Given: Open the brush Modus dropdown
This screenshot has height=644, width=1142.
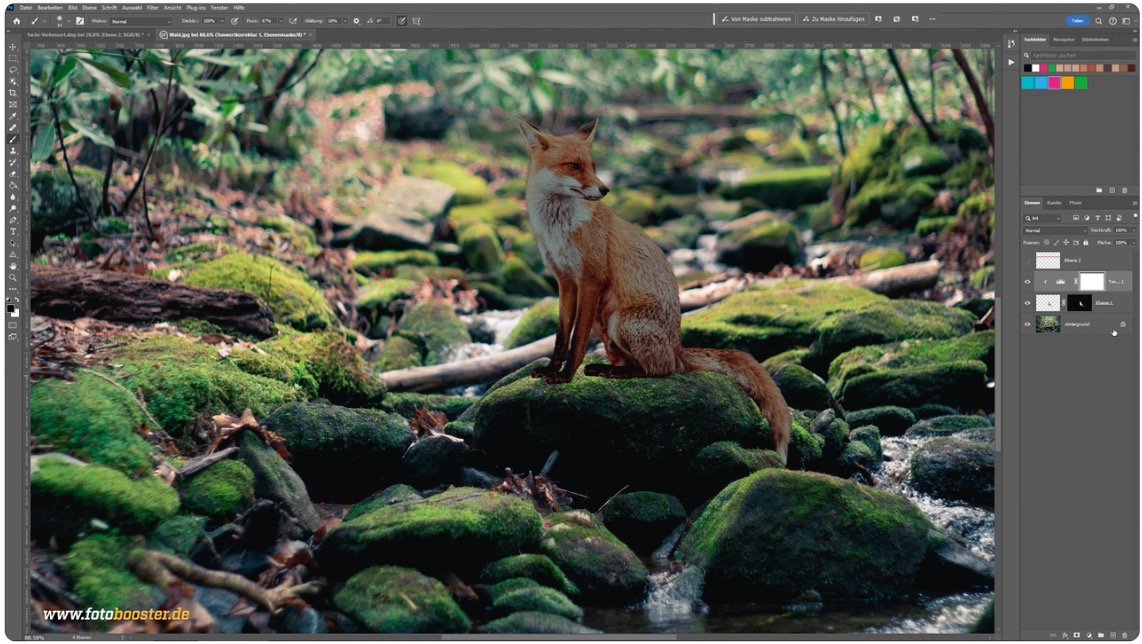Looking at the screenshot, I should (x=140, y=20).
